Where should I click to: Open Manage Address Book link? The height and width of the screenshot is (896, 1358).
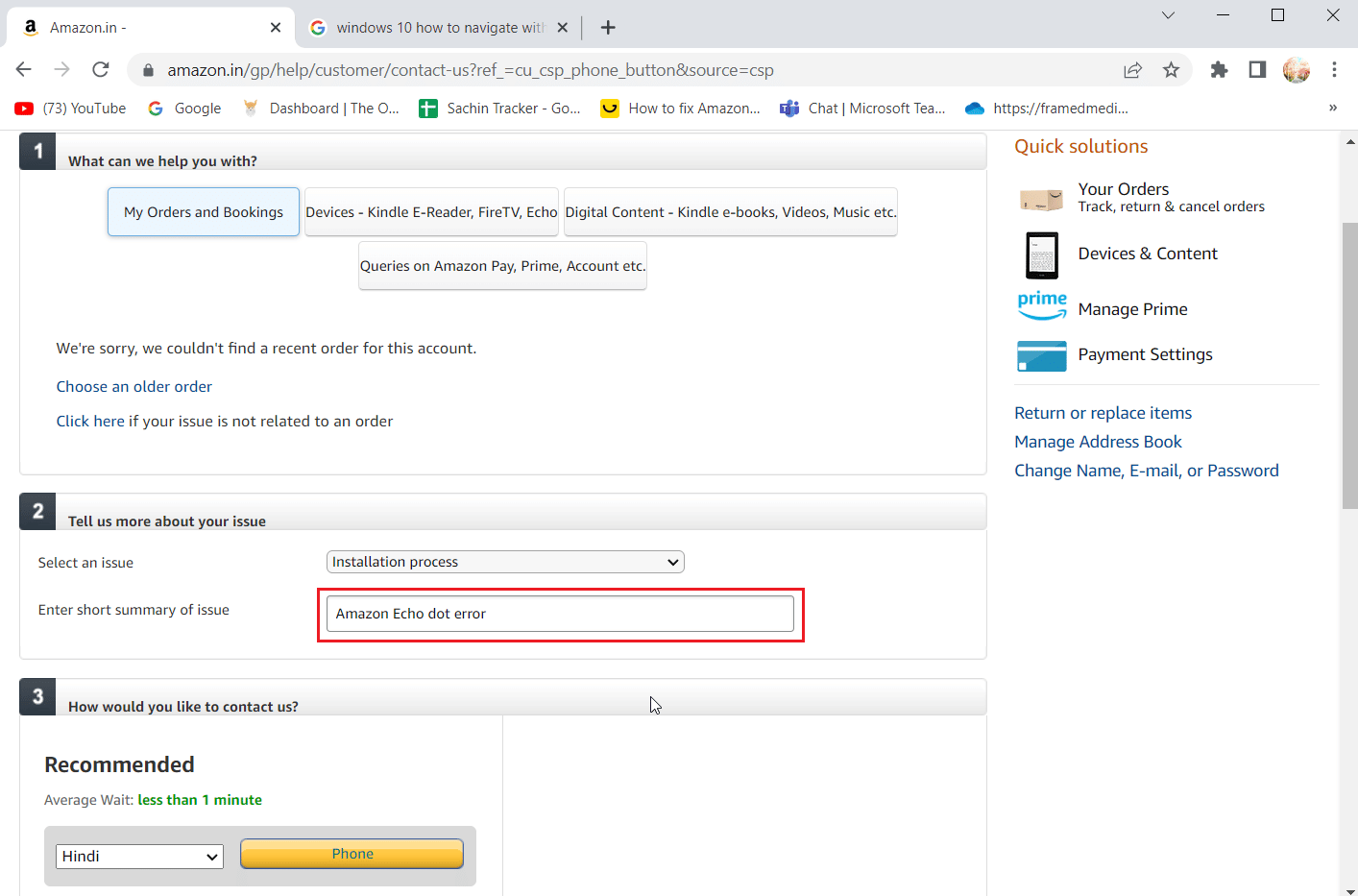click(1098, 442)
